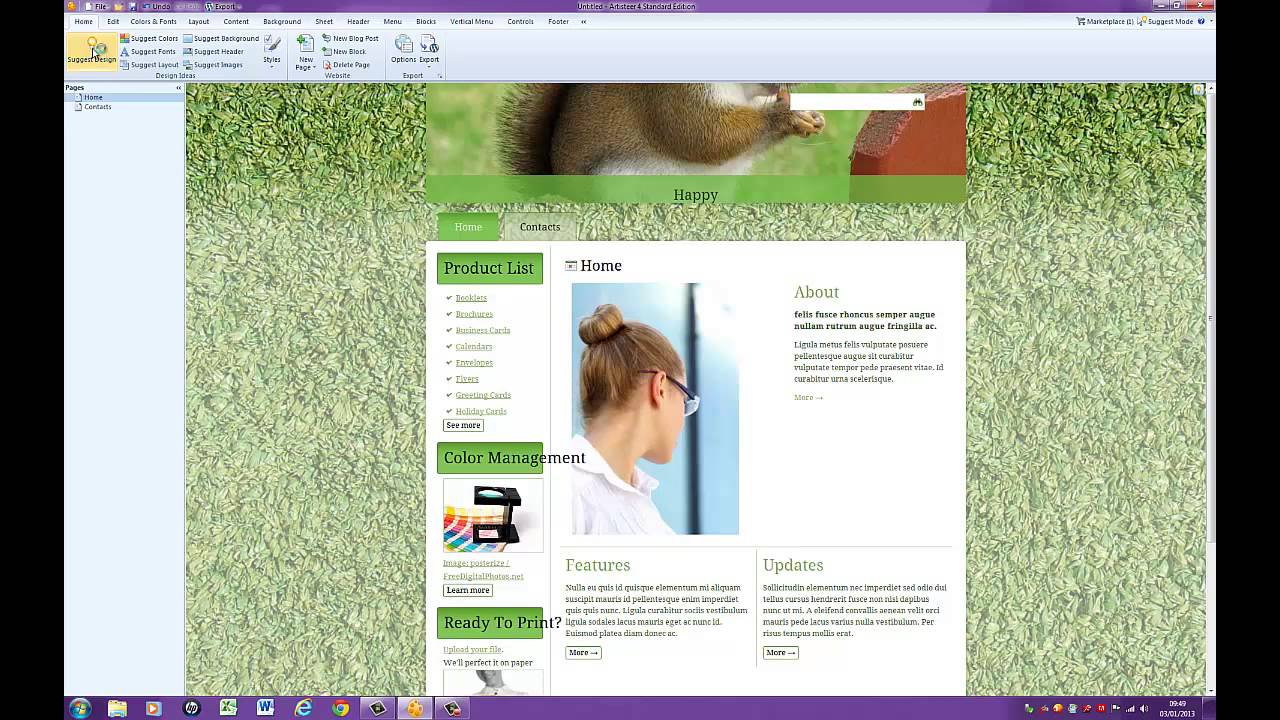
Task: Switch to the Footer tab
Action: (559, 21)
